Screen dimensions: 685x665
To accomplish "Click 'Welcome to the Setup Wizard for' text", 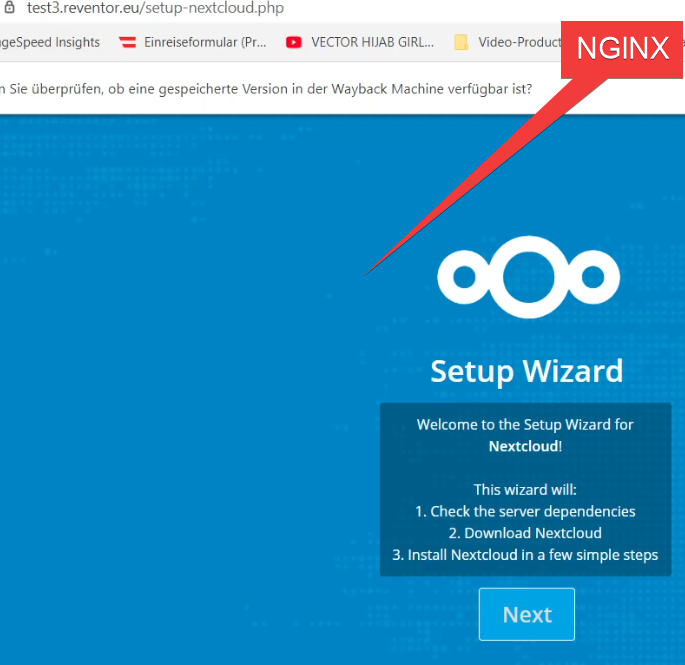I will point(525,425).
